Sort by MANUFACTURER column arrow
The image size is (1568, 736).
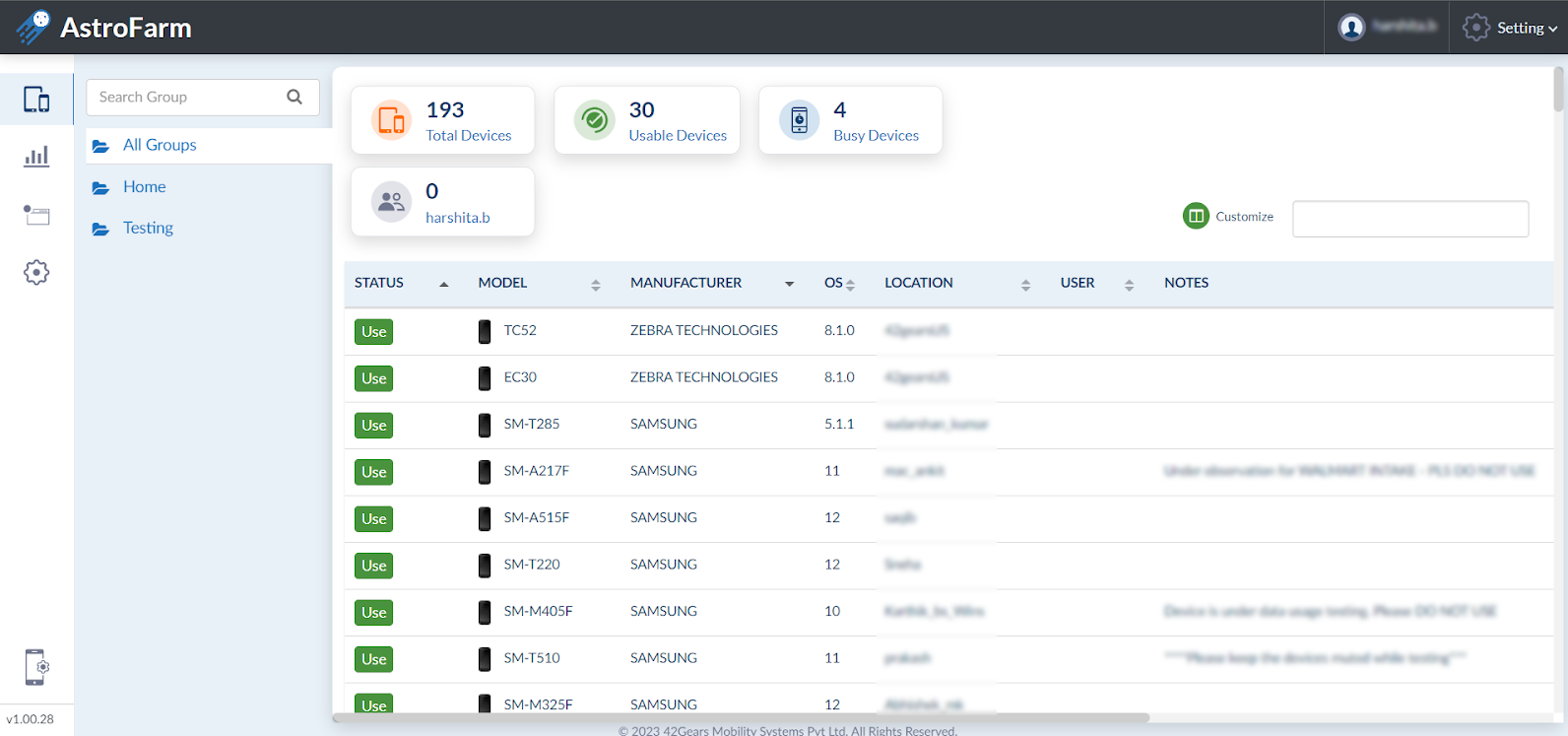(x=789, y=284)
